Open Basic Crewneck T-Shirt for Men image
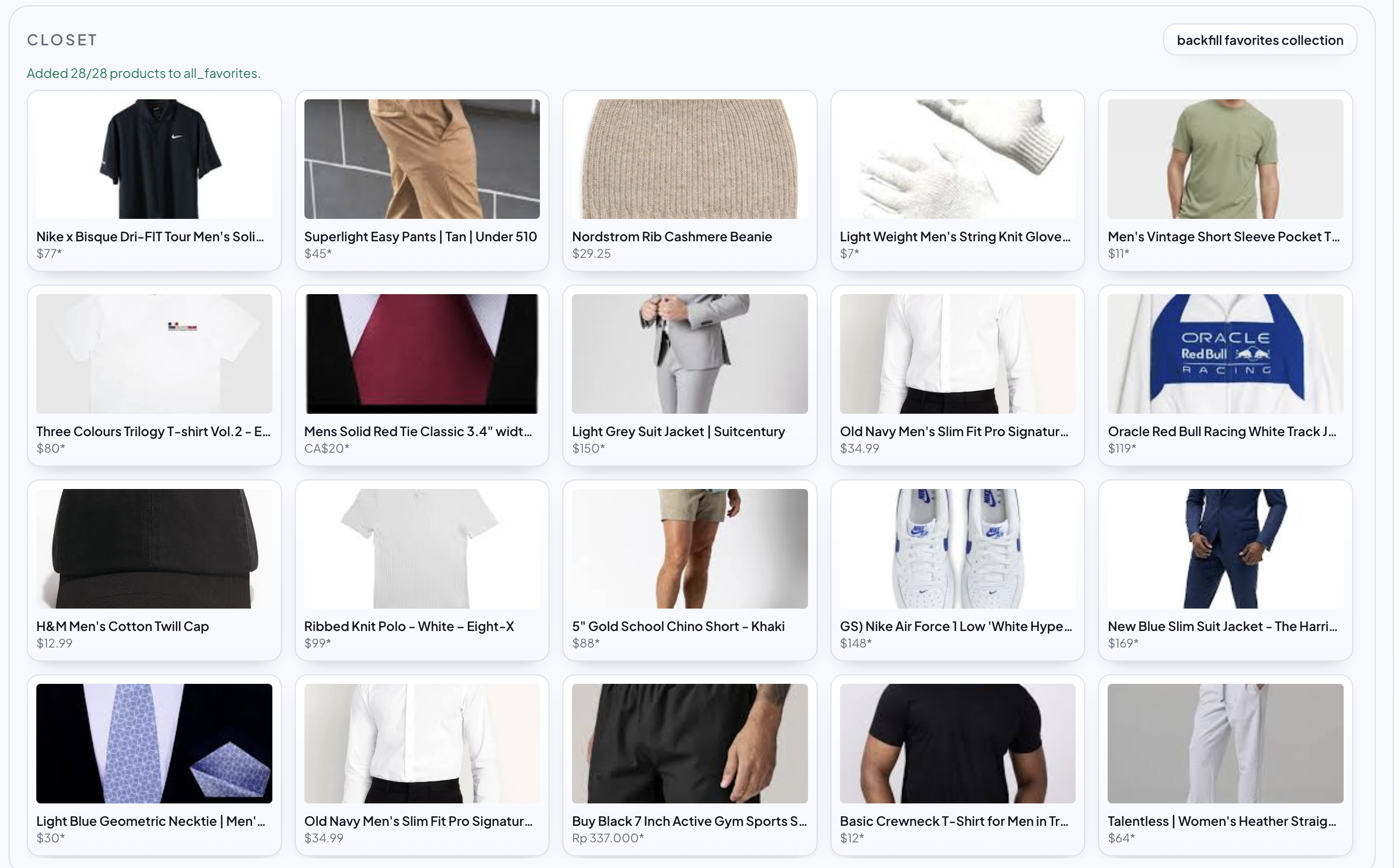 click(957, 743)
